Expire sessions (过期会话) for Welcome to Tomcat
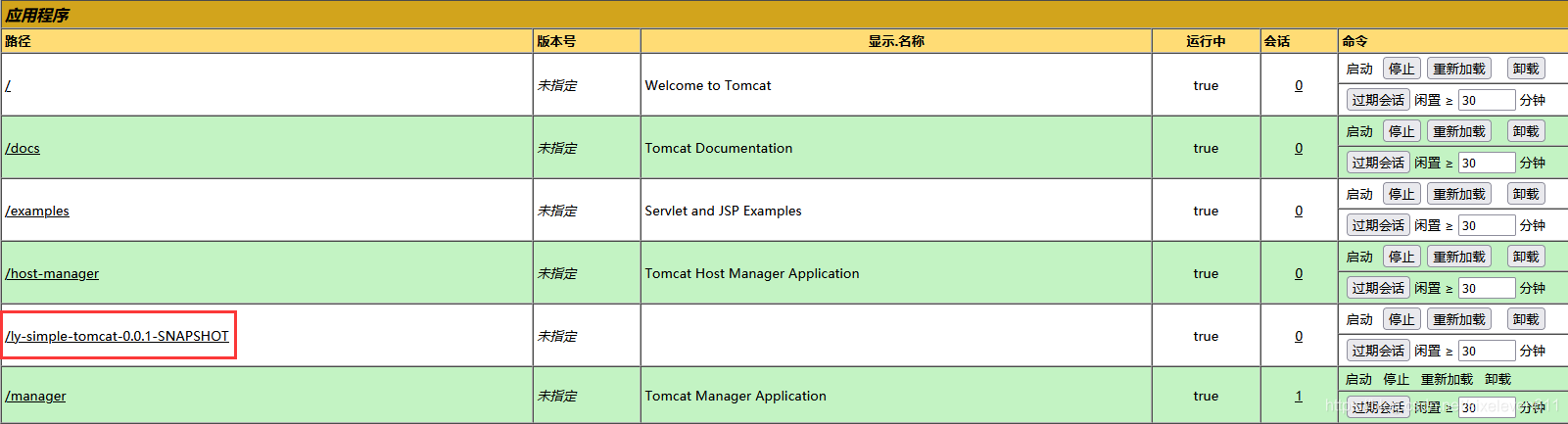1568x424 pixels. [x=1378, y=100]
